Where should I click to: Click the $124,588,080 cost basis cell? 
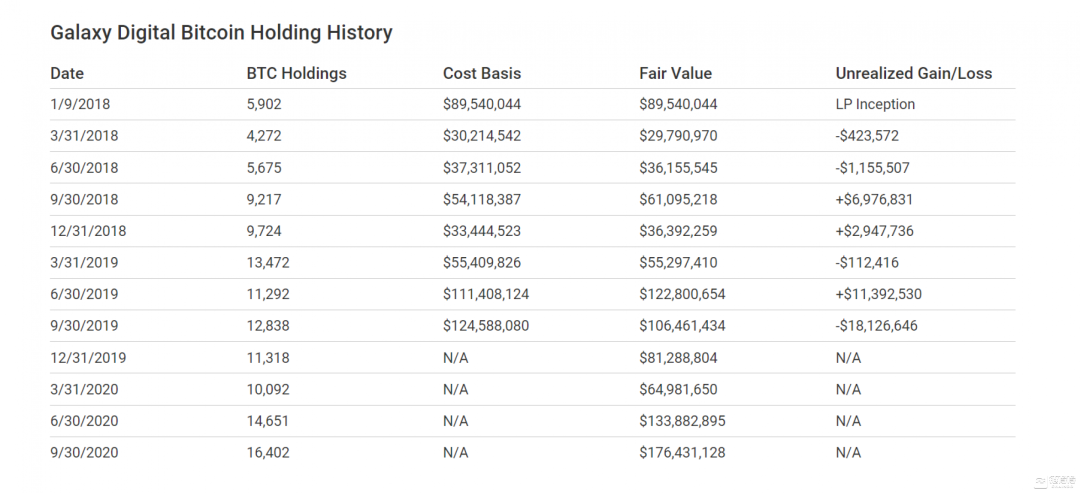point(486,326)
